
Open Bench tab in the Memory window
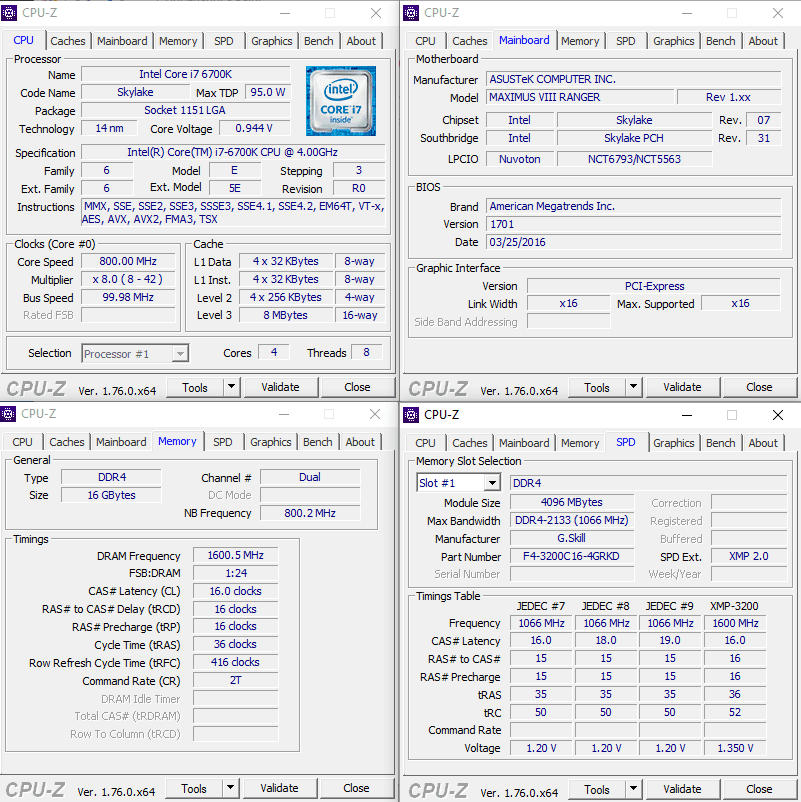pos(318,442)
